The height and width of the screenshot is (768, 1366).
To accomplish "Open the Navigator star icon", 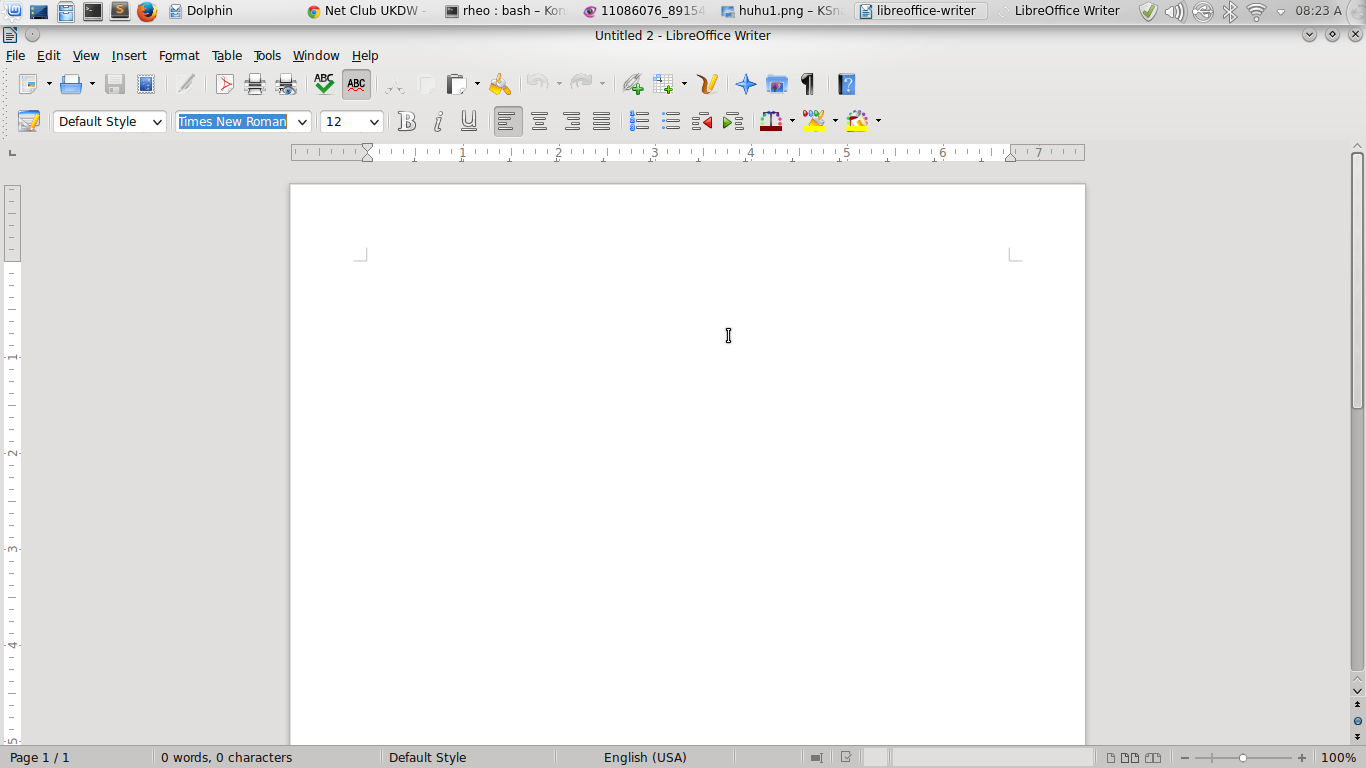I will coord(746,84).
